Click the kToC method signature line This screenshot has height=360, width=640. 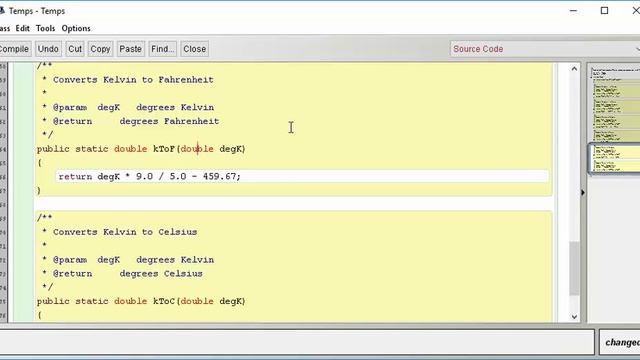pyautogui.click(x=141, y=301)
